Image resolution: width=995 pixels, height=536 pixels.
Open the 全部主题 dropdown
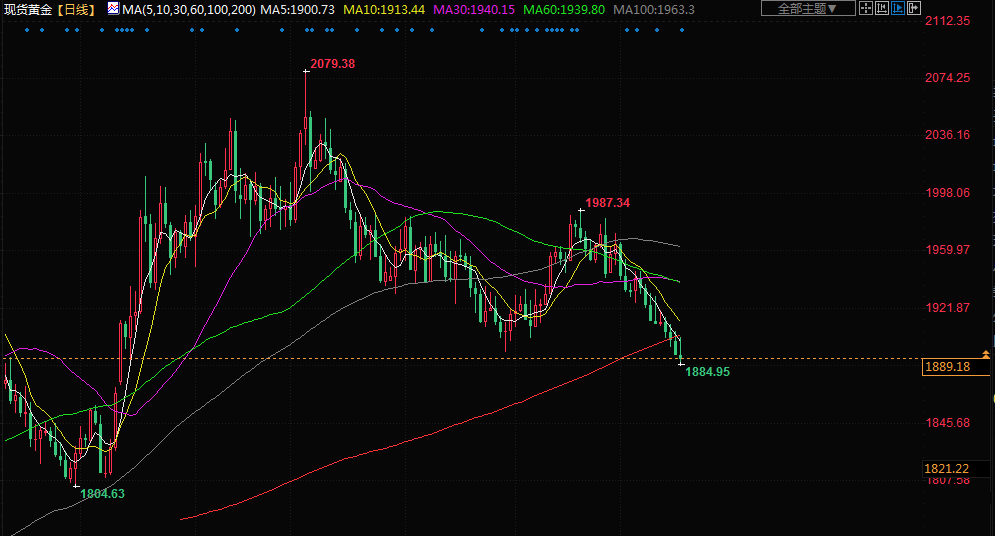click(x=807, y=9)
